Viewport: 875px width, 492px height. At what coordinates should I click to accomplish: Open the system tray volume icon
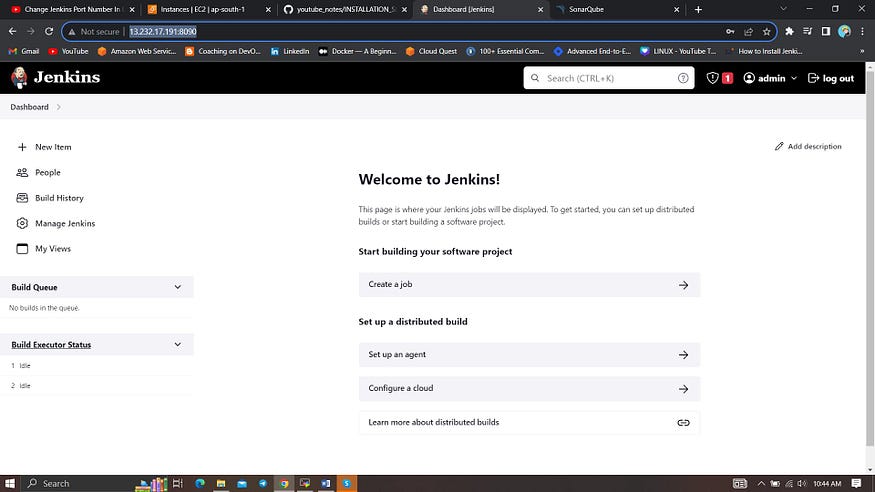pos(801,484)
